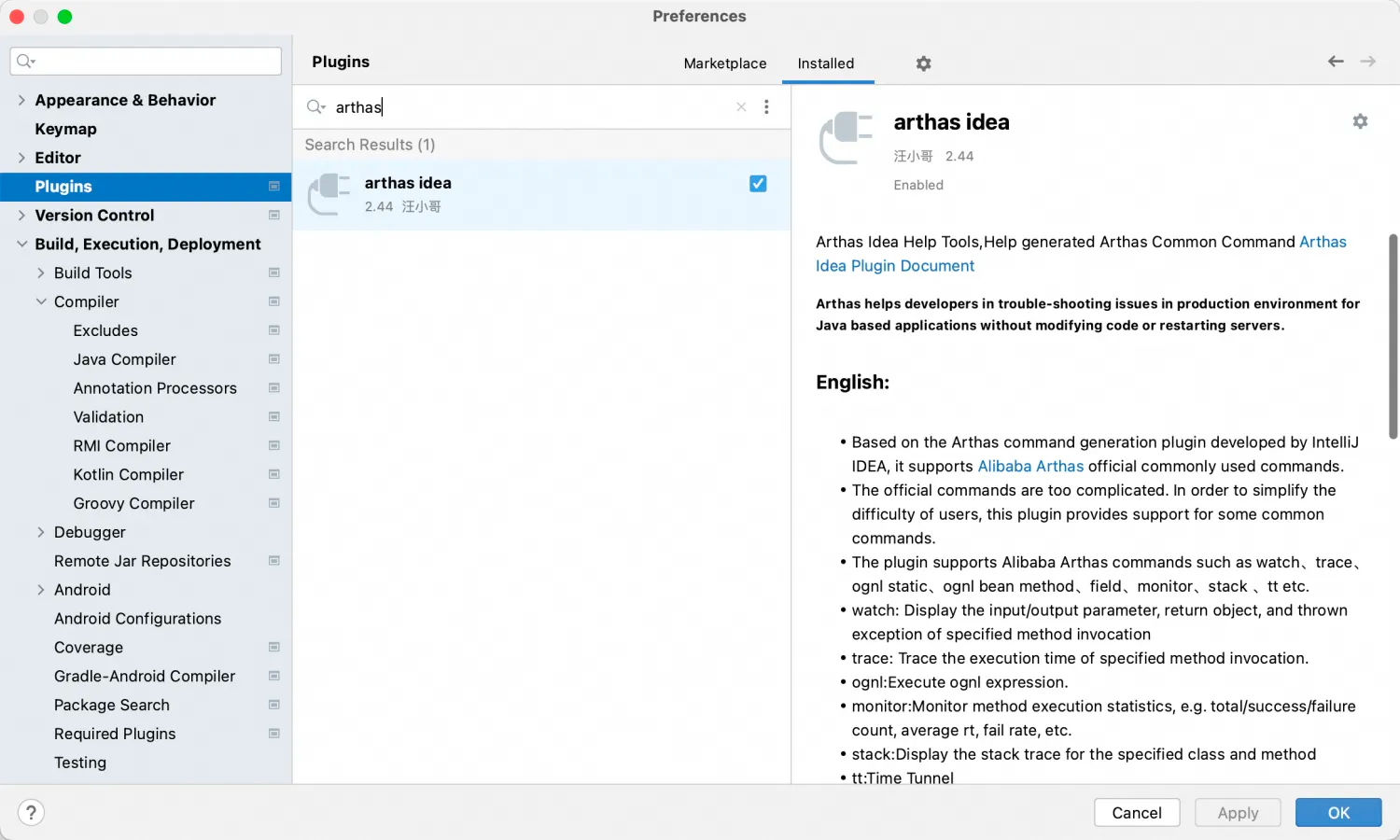Expand Appearance & Behavior section
Viewport: 1400px width, 840px height.
(21, 100)
